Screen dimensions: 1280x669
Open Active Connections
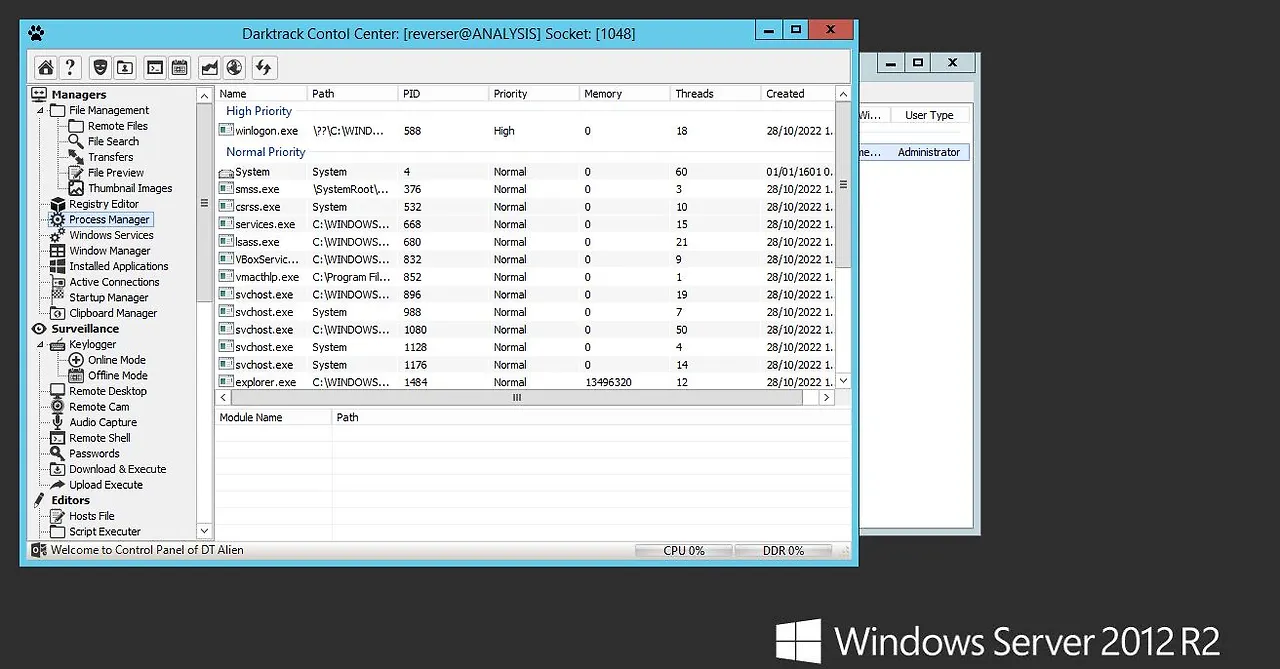pyautogui.click(x=114, y=282)
